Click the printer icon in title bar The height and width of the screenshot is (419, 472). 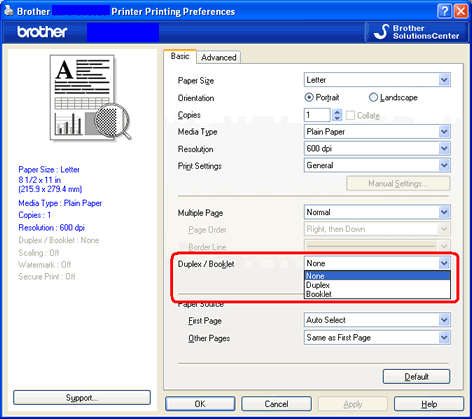[x=9, y=10]
